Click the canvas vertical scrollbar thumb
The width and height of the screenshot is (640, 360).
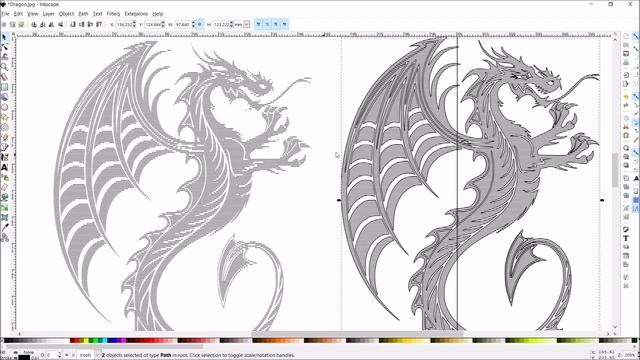tap(615, 169)
